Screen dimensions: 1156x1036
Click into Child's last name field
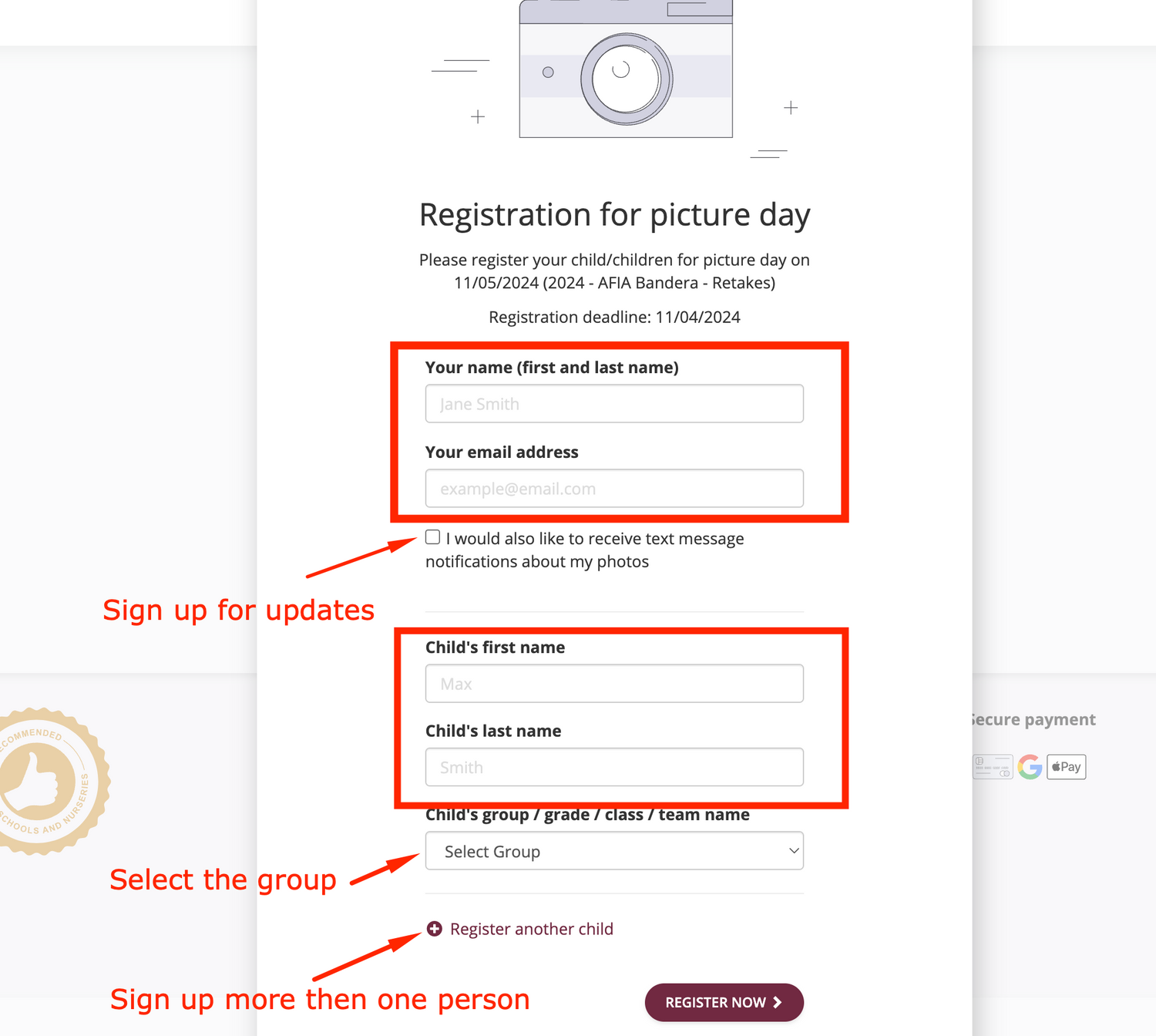pos(614,767)
